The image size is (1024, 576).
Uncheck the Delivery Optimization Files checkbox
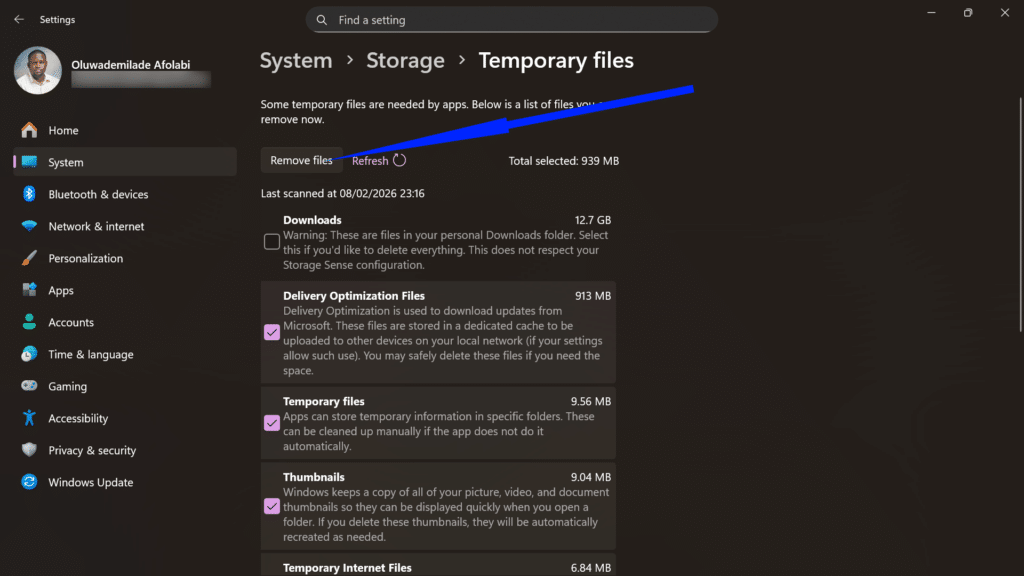point(271,332)
